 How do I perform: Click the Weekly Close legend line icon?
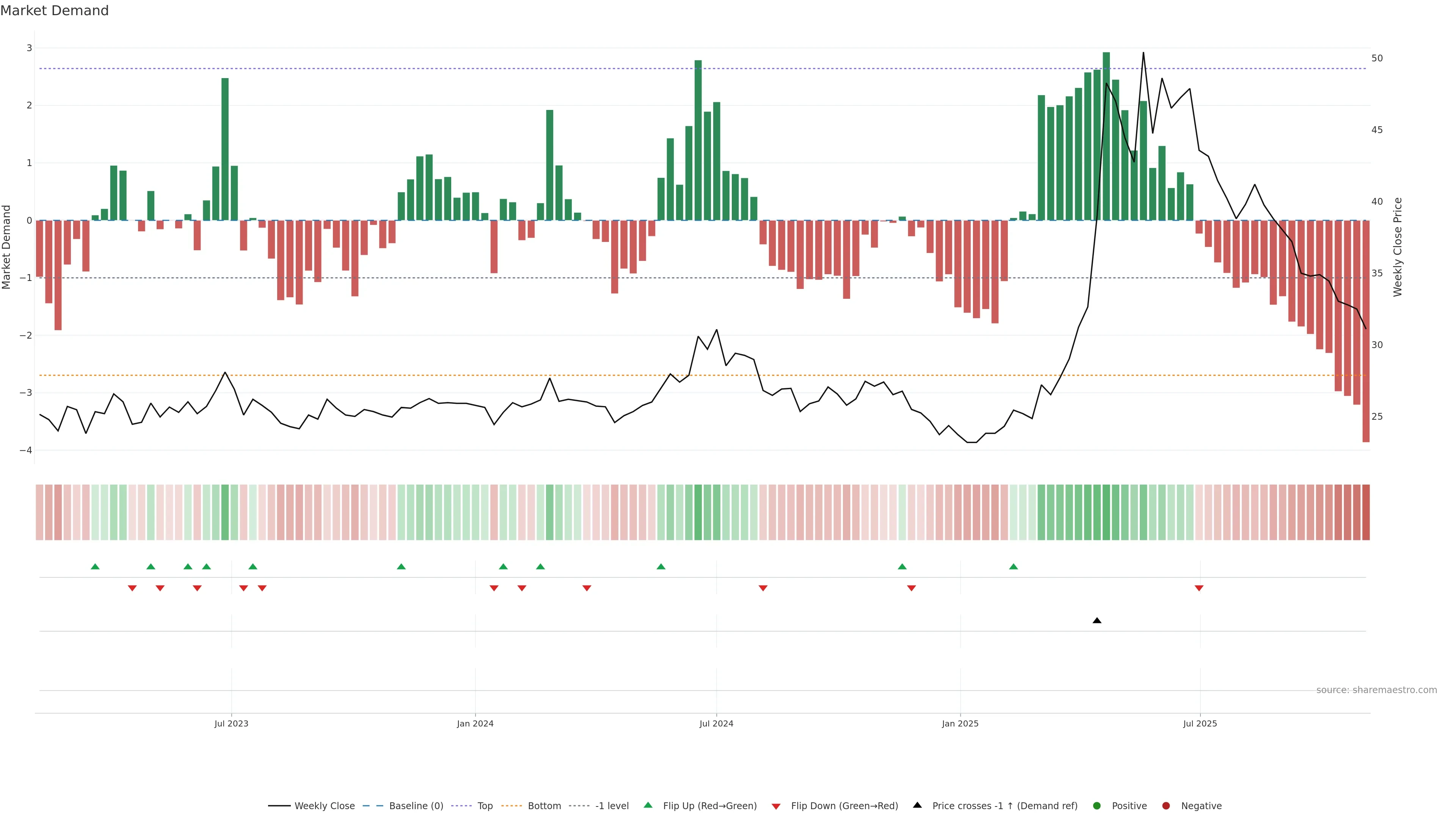[x=279, y=806]
